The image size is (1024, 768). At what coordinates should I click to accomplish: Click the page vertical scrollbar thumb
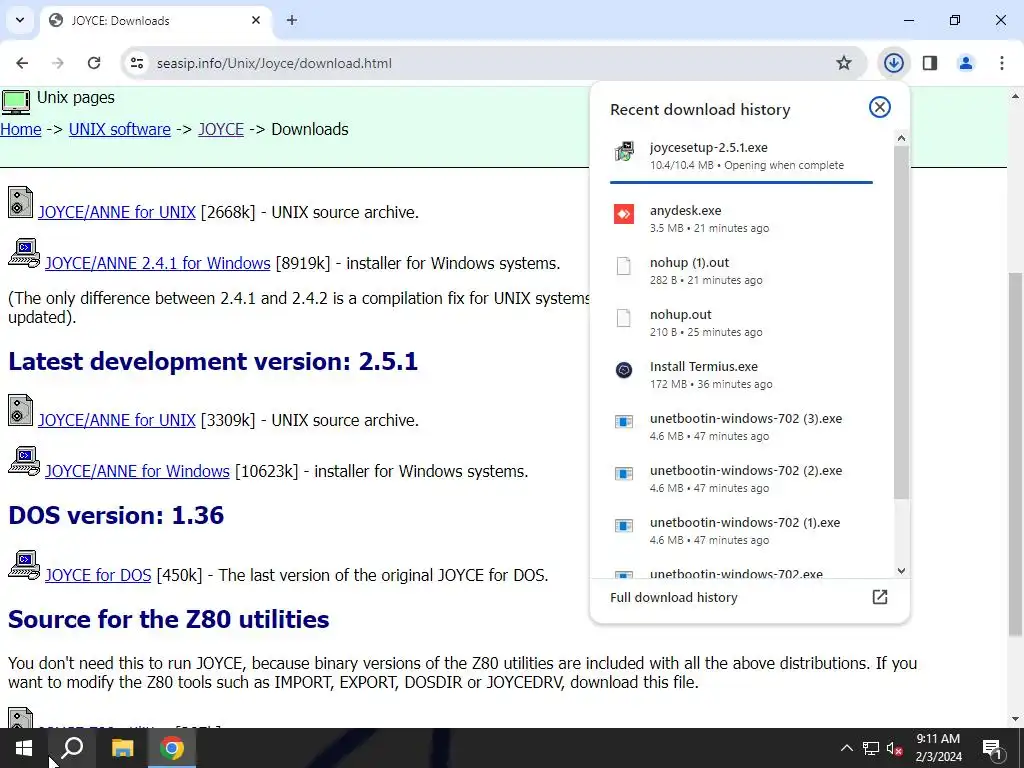pyautogui.click(x=1015, y=454)
